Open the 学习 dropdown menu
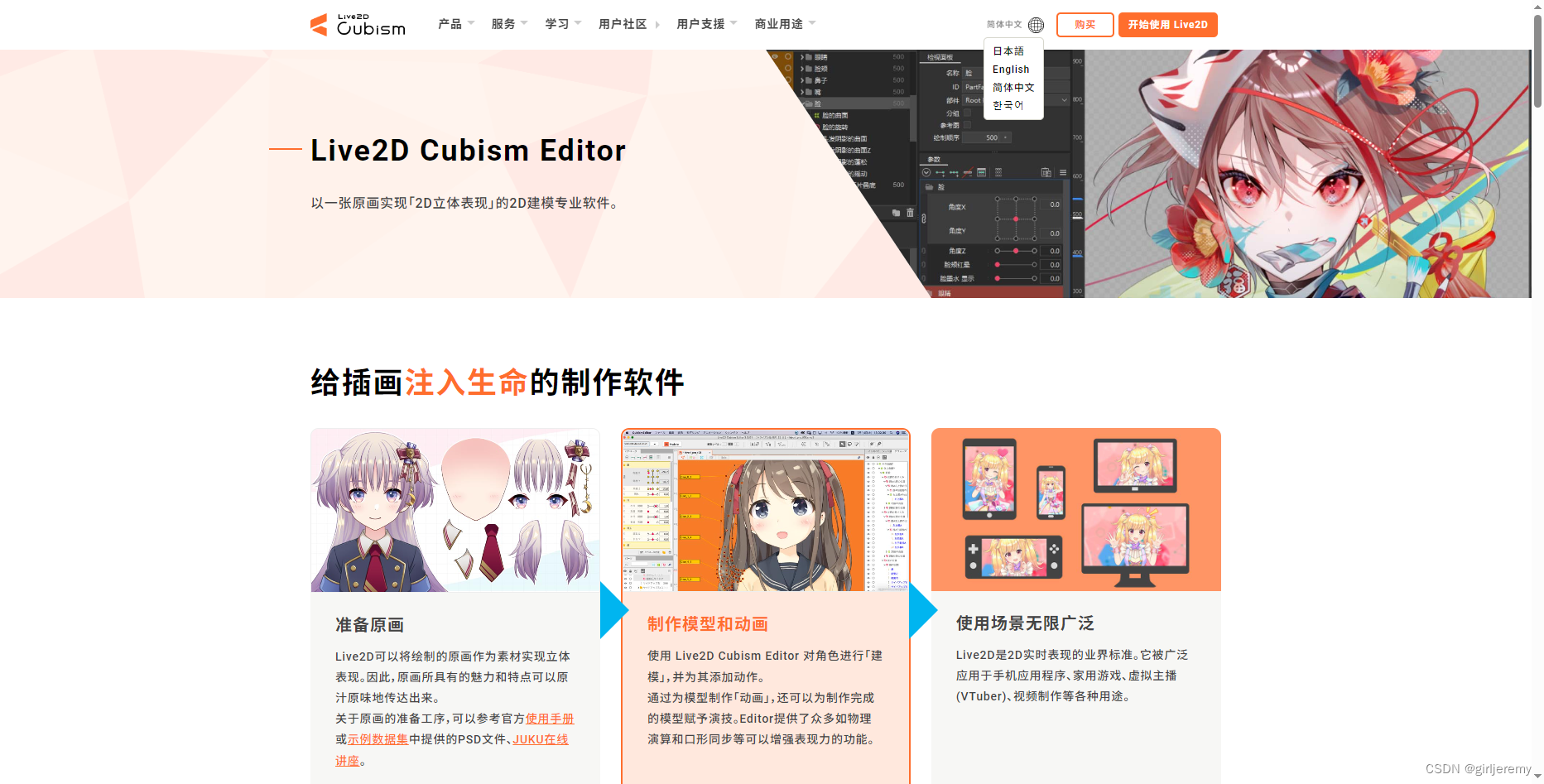1544x784 pixels. (563, 24)
